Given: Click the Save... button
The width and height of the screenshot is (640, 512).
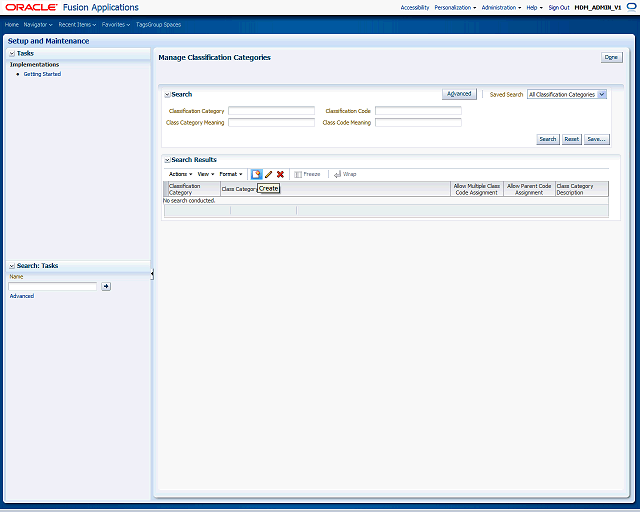Looking at the screenshot, I should coord(596,139).
